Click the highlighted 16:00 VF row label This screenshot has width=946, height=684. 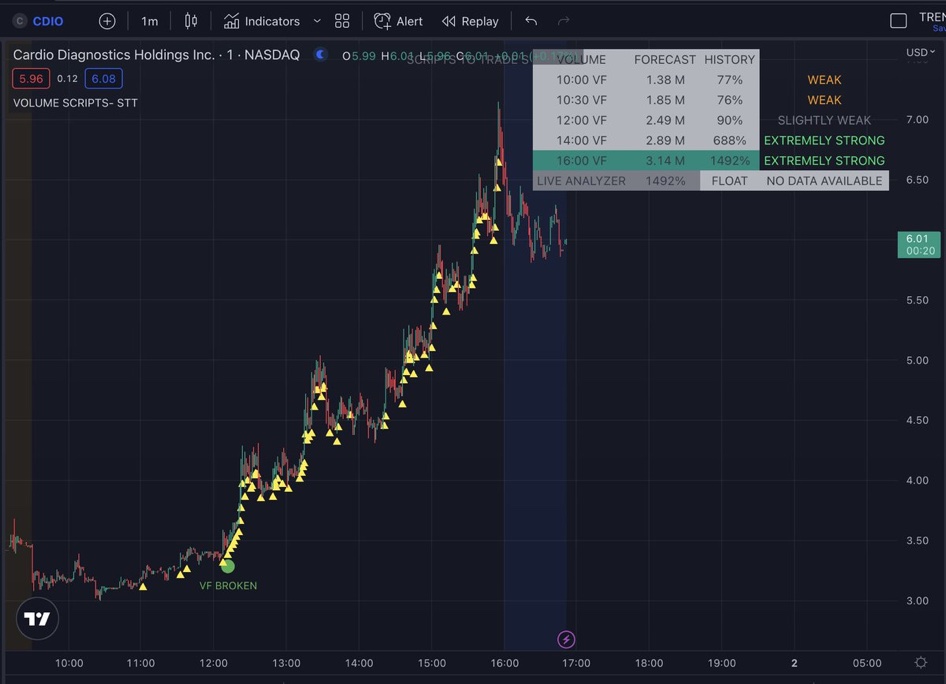coord(581,160)
